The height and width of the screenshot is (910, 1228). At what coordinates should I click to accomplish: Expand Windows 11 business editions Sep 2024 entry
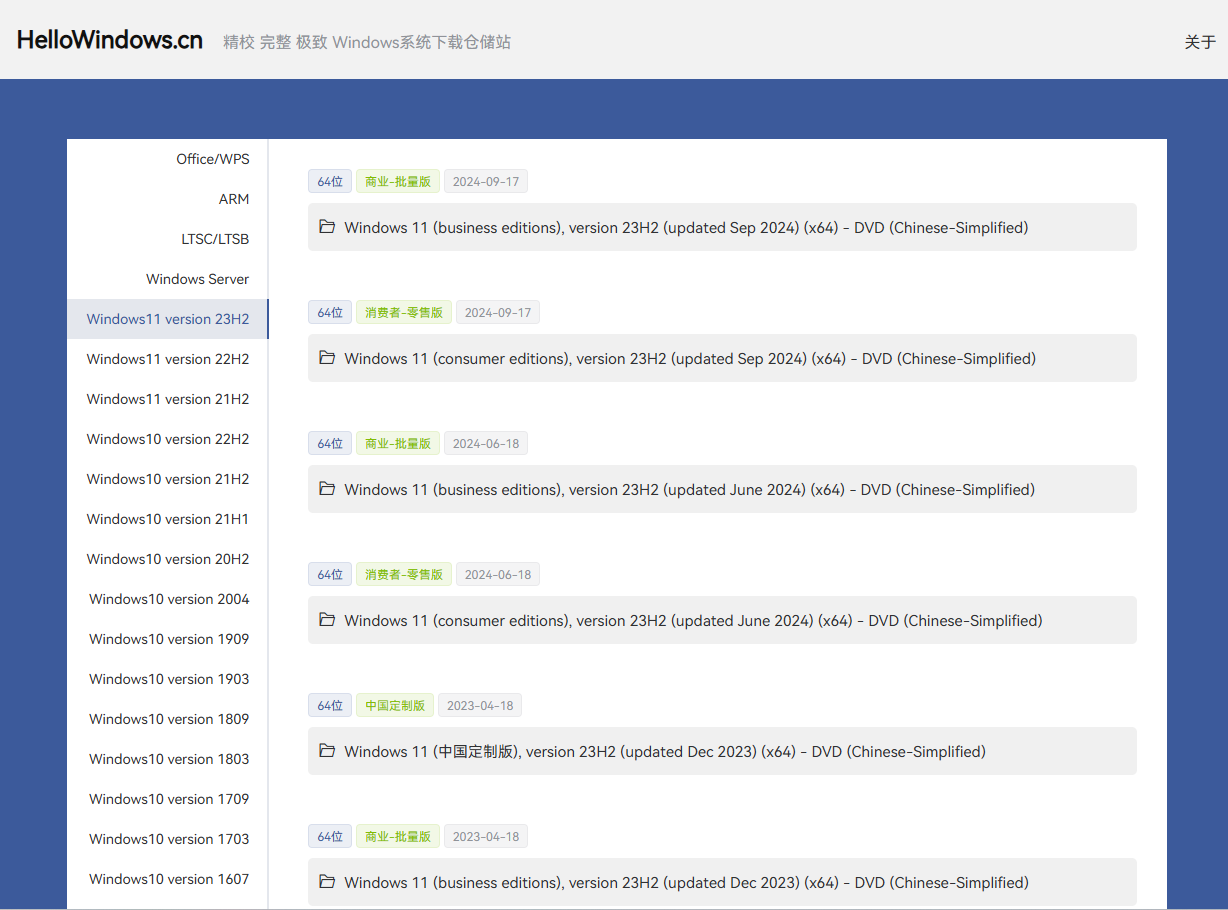tap(686, 228)
